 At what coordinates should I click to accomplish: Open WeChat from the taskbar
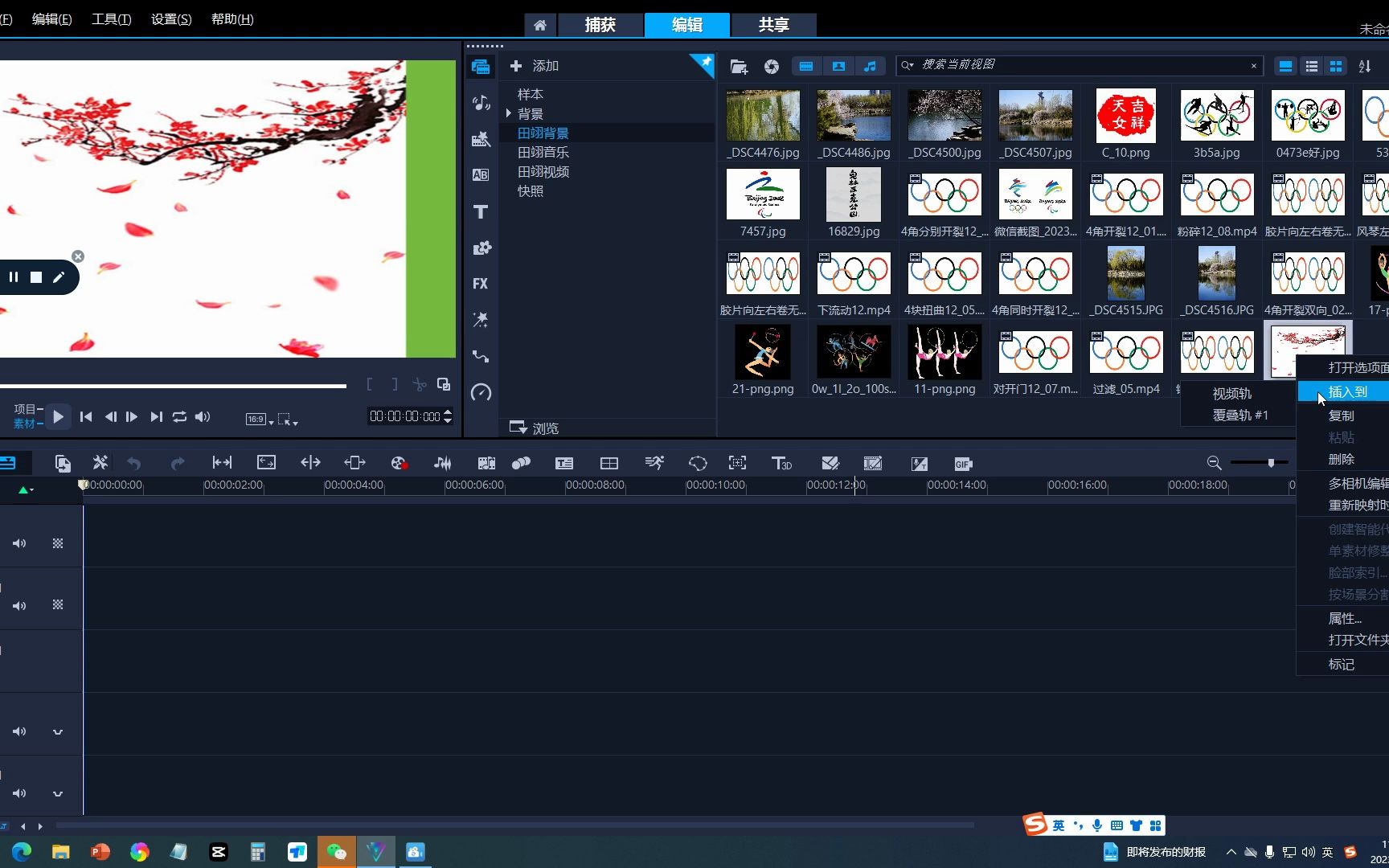pyautogui.click(x=336, y=852)
